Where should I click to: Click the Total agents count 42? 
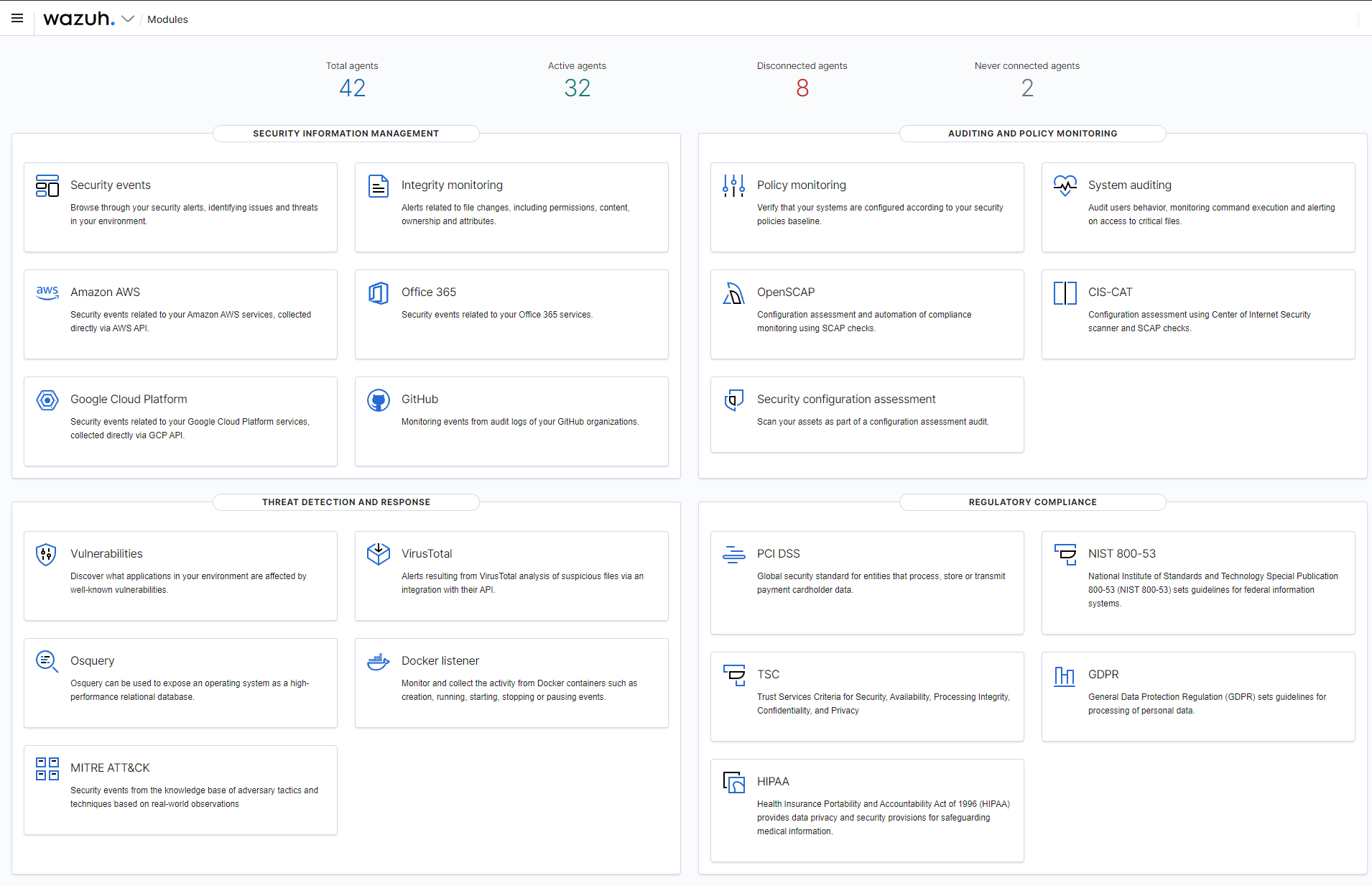pyautogui.click(x=352, y=88)
